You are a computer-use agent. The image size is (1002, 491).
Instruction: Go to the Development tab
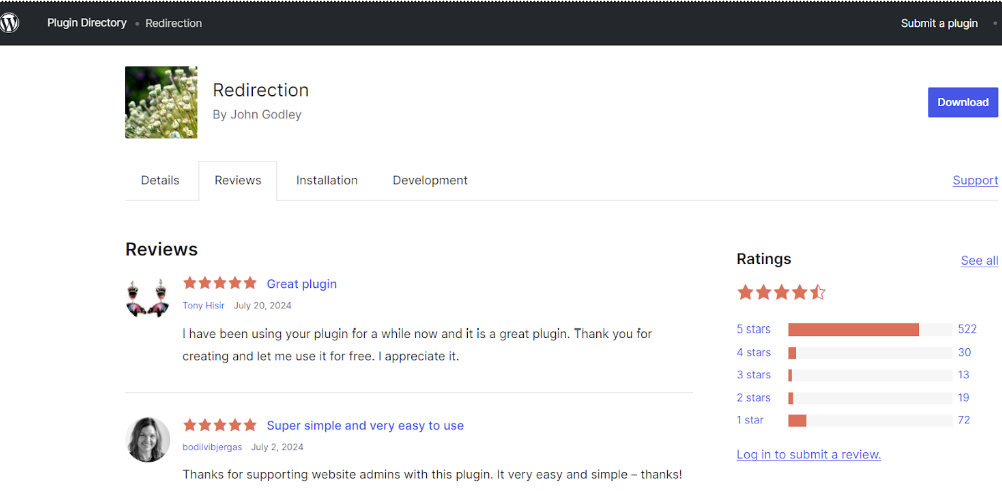point(430,180)
